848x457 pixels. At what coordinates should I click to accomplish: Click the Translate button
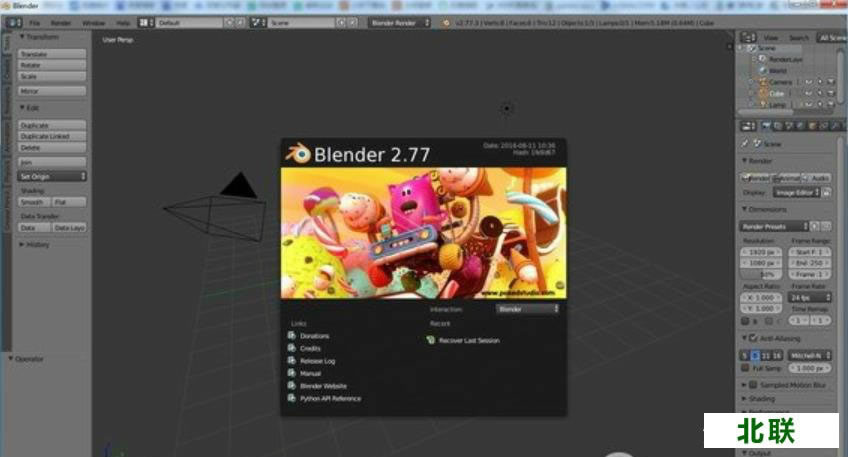52,54
